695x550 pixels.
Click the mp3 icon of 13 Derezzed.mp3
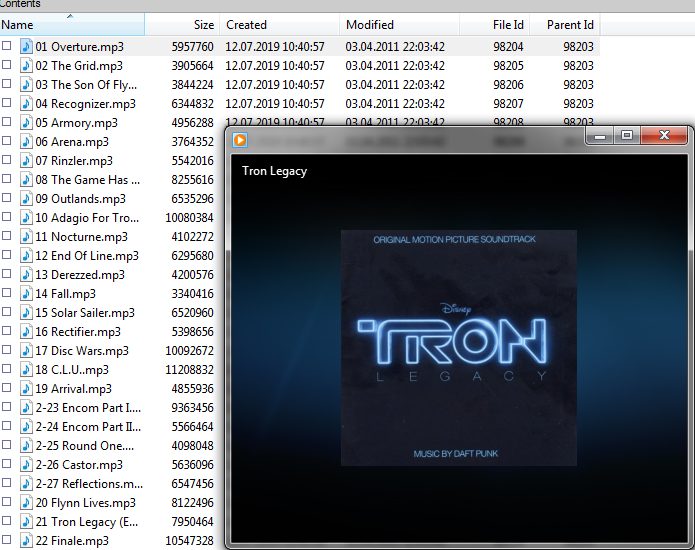coord(26,275)
